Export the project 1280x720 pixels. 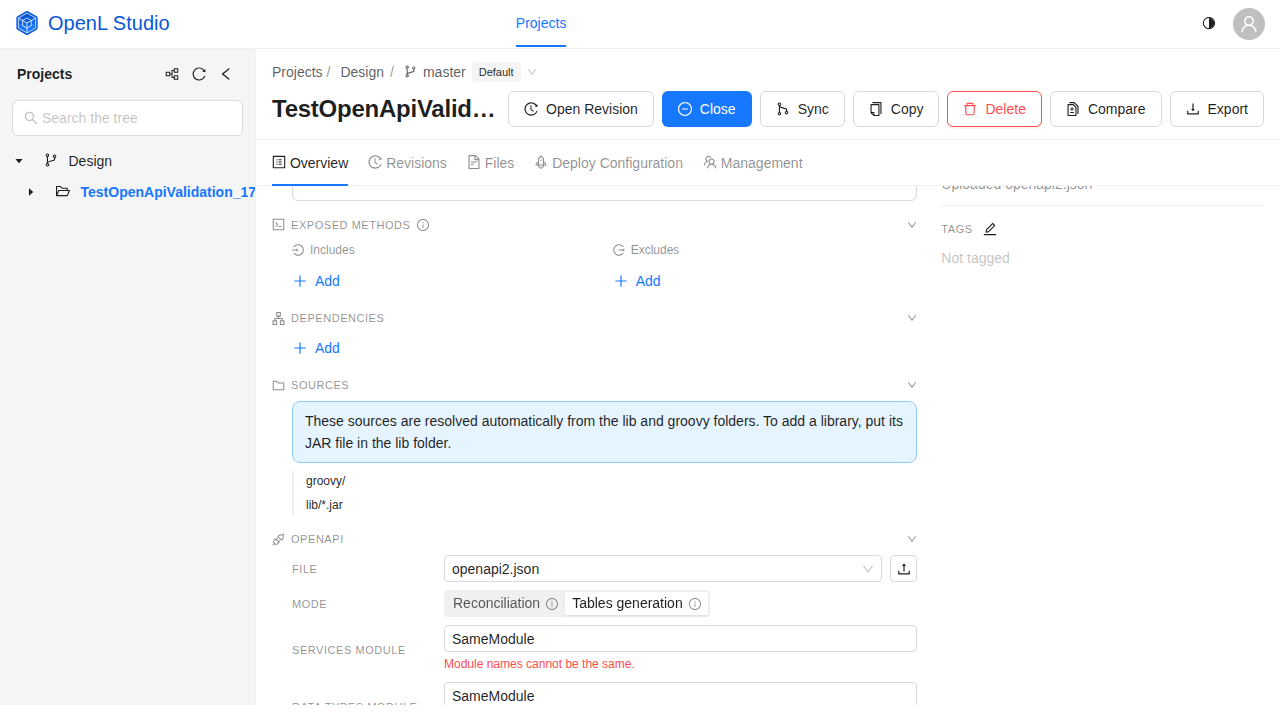tap(1217, 109)
